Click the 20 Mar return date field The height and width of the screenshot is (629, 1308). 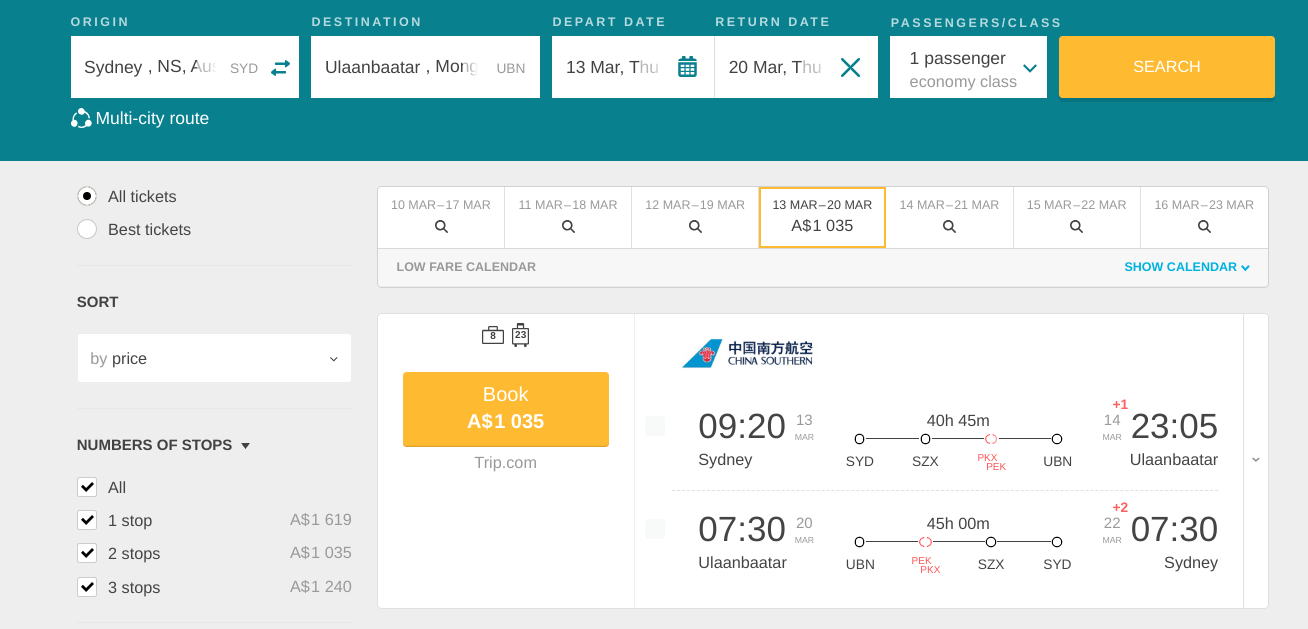(796, 67)
